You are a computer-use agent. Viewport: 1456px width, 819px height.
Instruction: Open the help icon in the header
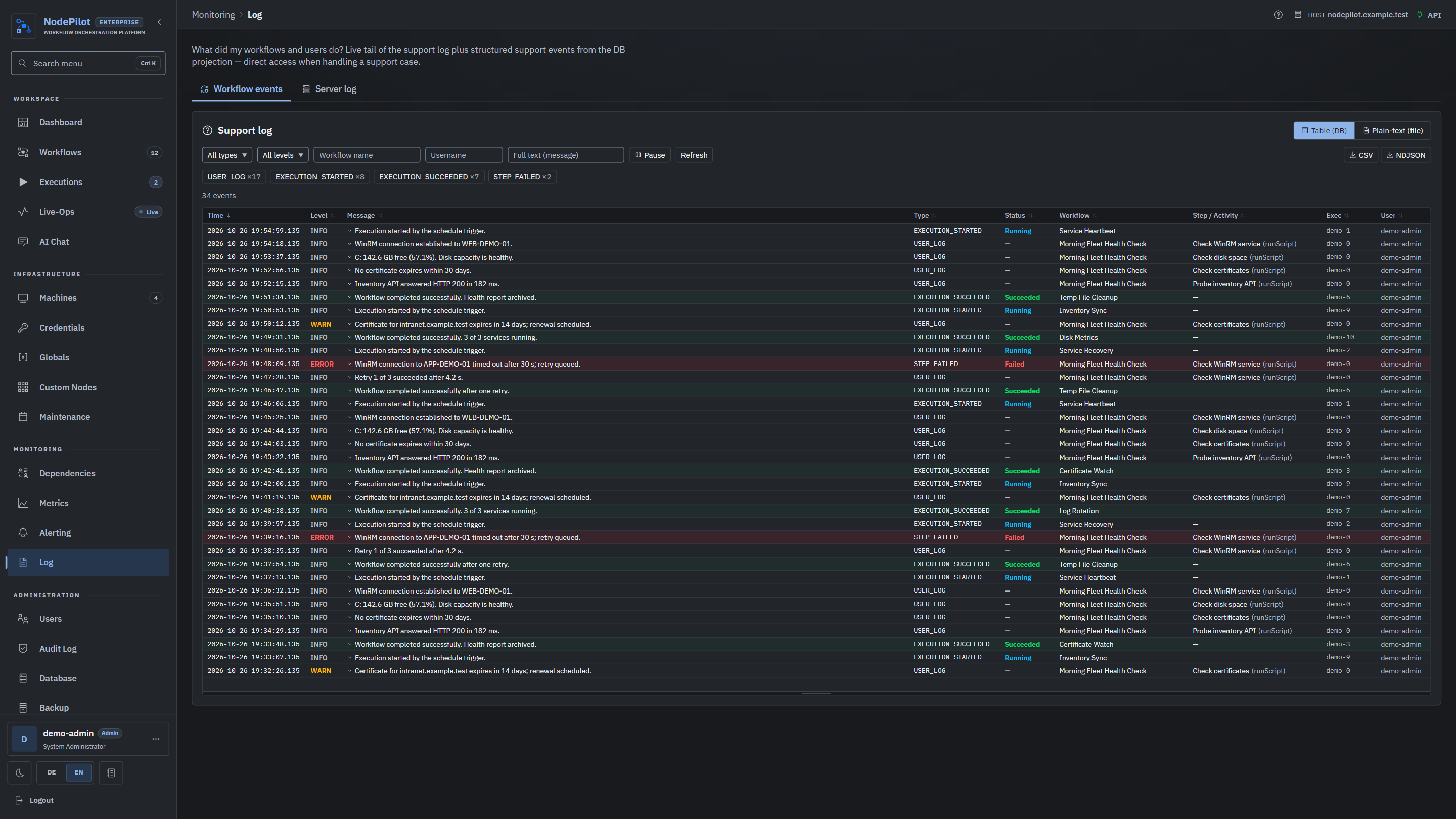point(1278,15)
